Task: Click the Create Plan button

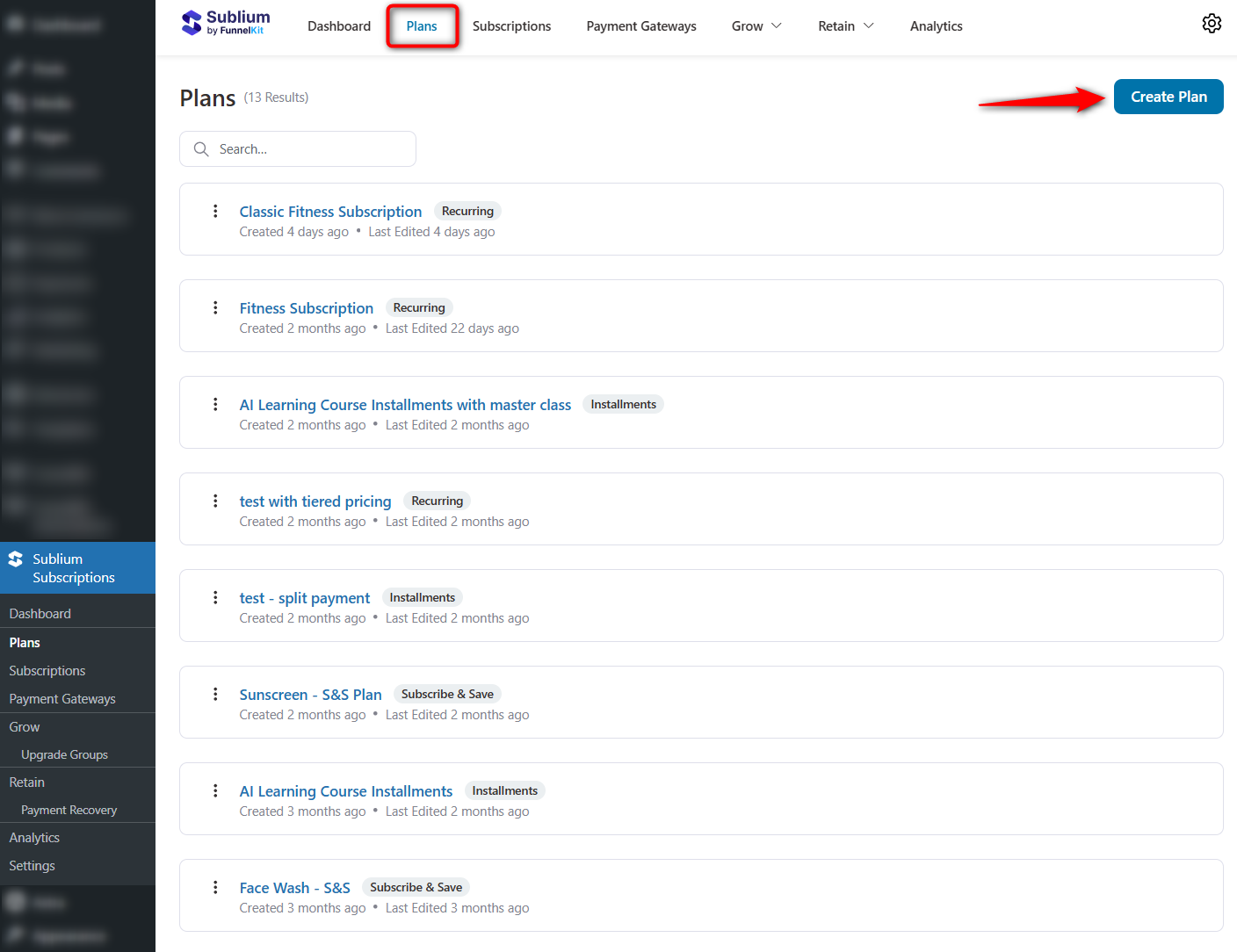Action: [1168, 97]
